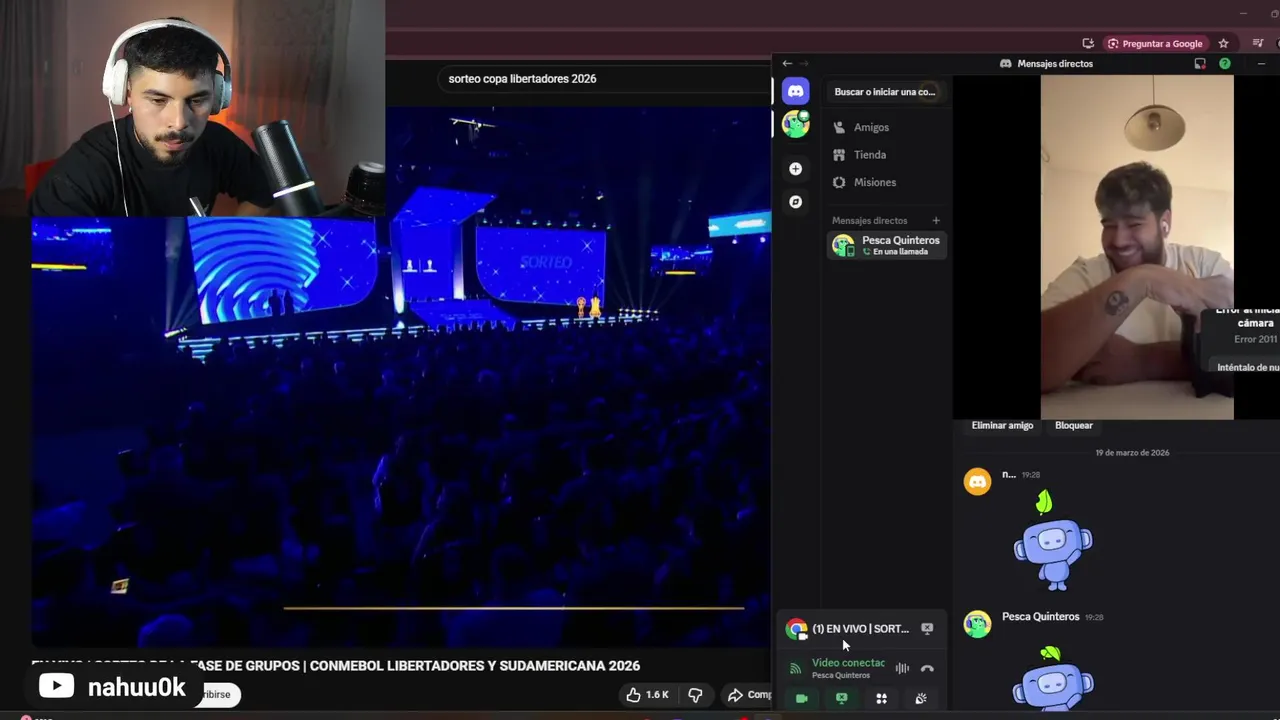Viewport: 1280px width, 720px height.
Task: Click the YouTube Compartir share button
Action: point(748,695)
